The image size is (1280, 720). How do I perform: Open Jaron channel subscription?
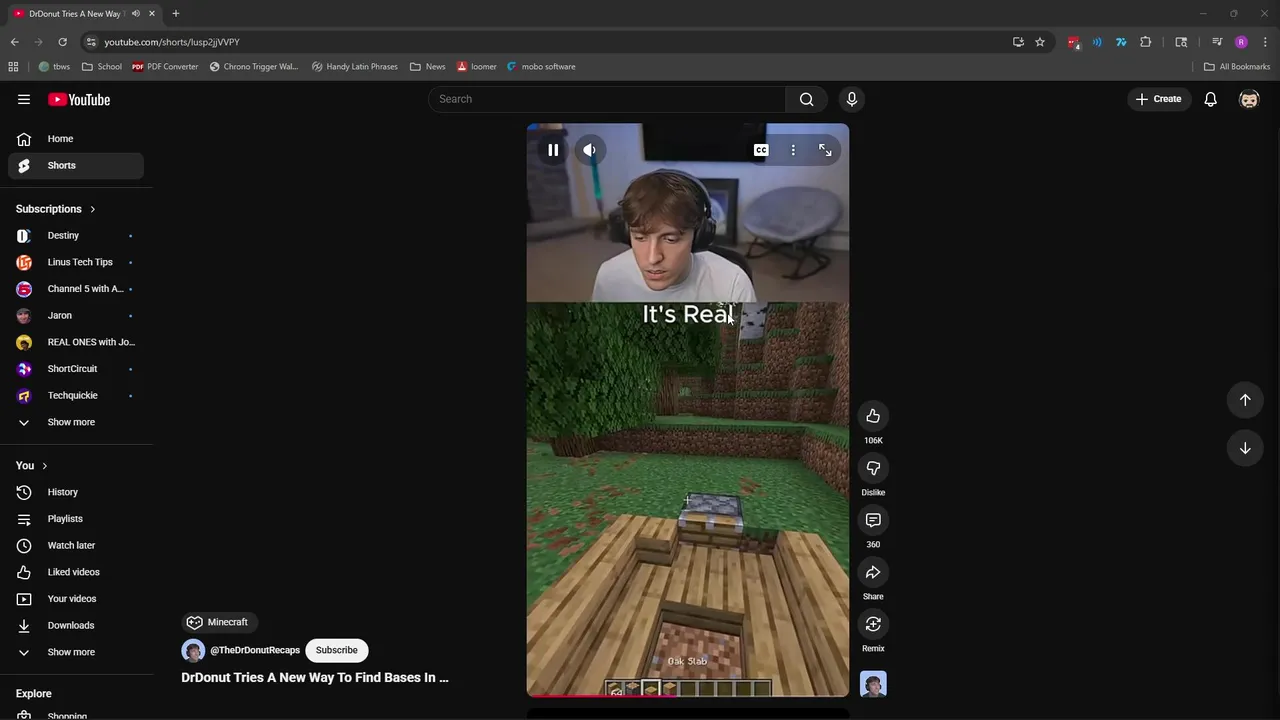[76, 315]
